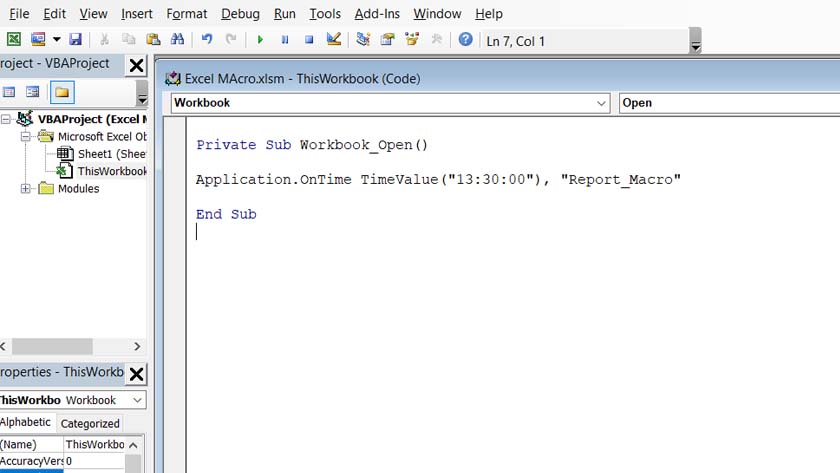Click the Reset stop icon
The image size is (840, 473).
click(309, 40)
